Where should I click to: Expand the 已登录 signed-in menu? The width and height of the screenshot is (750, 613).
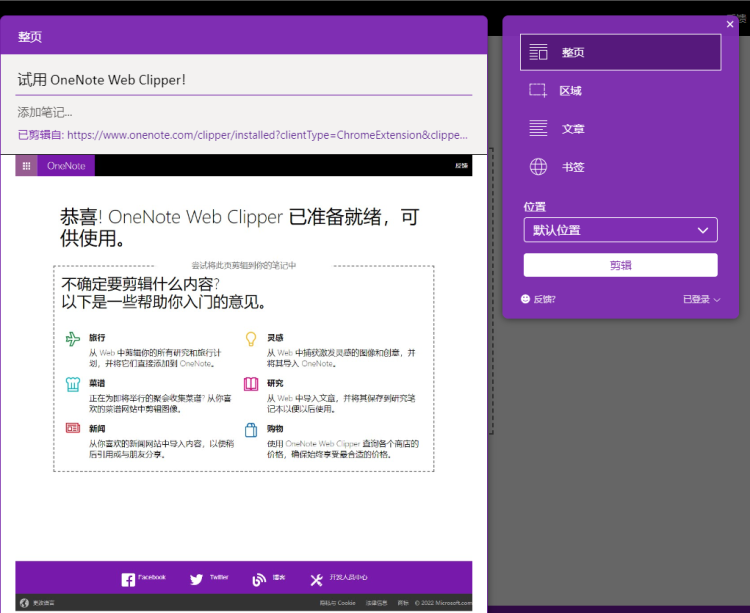coord(701,299)
